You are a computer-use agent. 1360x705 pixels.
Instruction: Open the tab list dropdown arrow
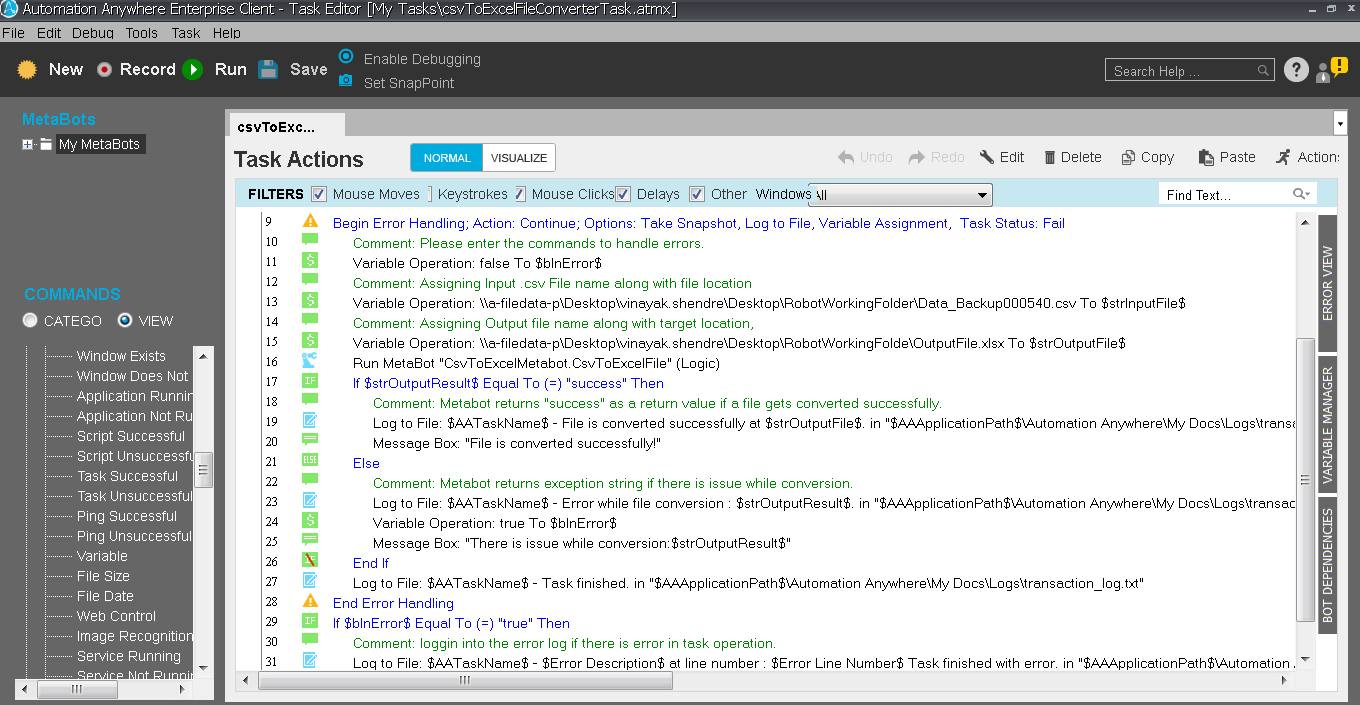pos(1340,124)
